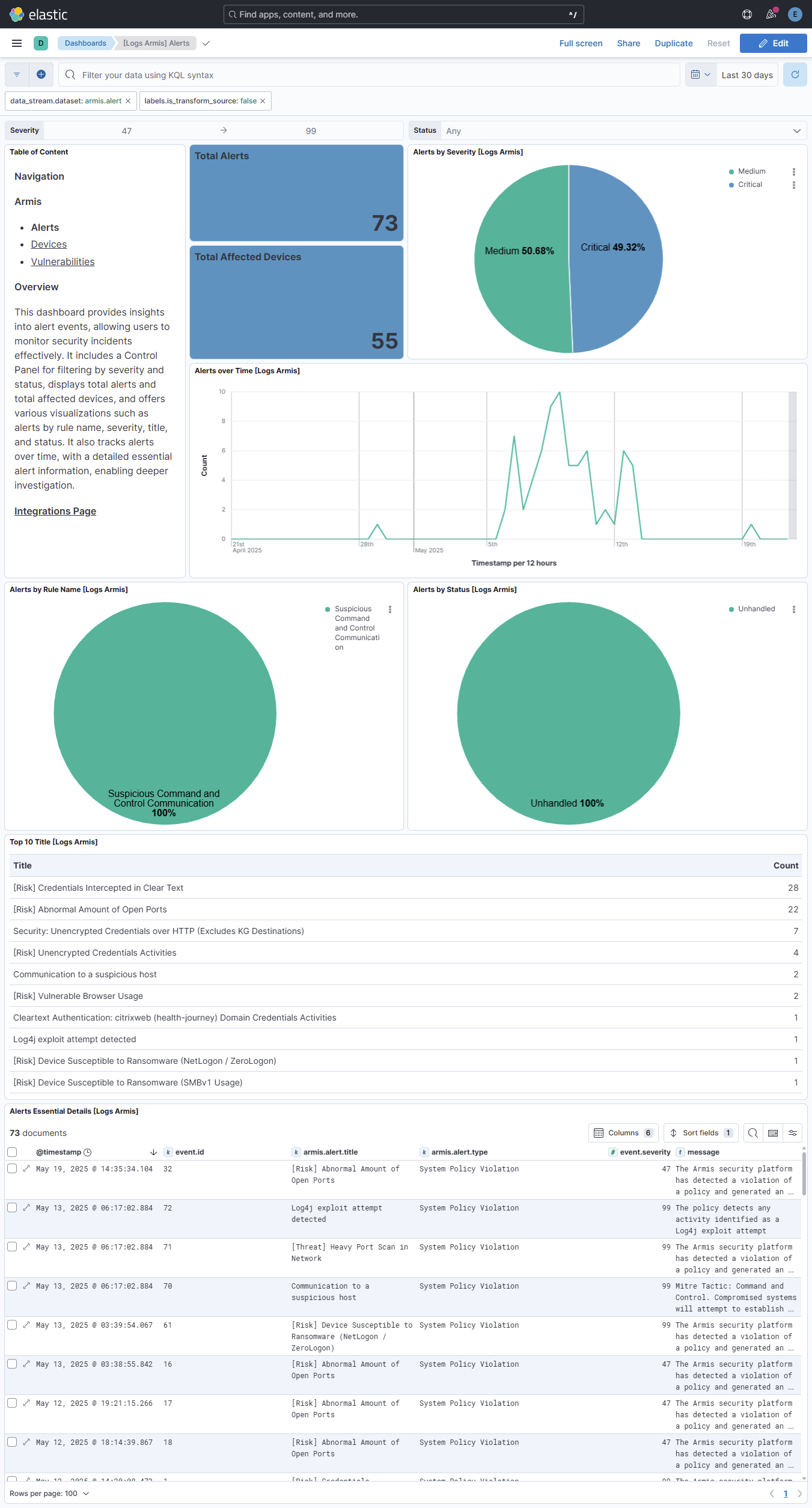This screenshot has width=812, height=1508.
Task: Search within the Alerts Essential Details table
Action: click(752, 1133)
